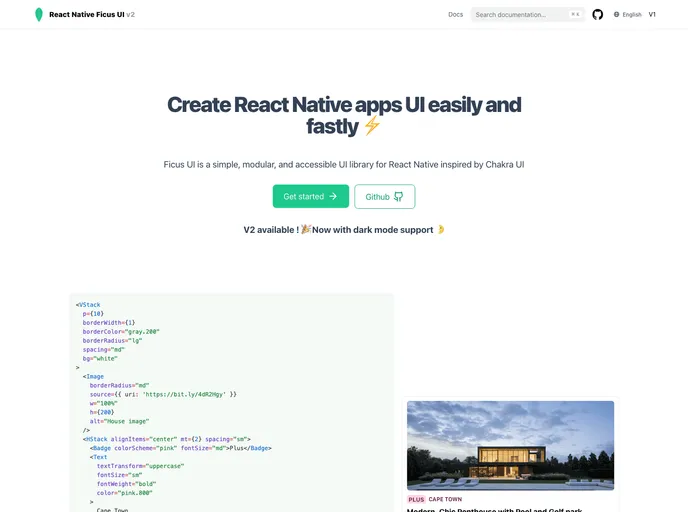The image size is (688, 512).
Task: Open the Docs navigation link
Action: tap(455, 14)
